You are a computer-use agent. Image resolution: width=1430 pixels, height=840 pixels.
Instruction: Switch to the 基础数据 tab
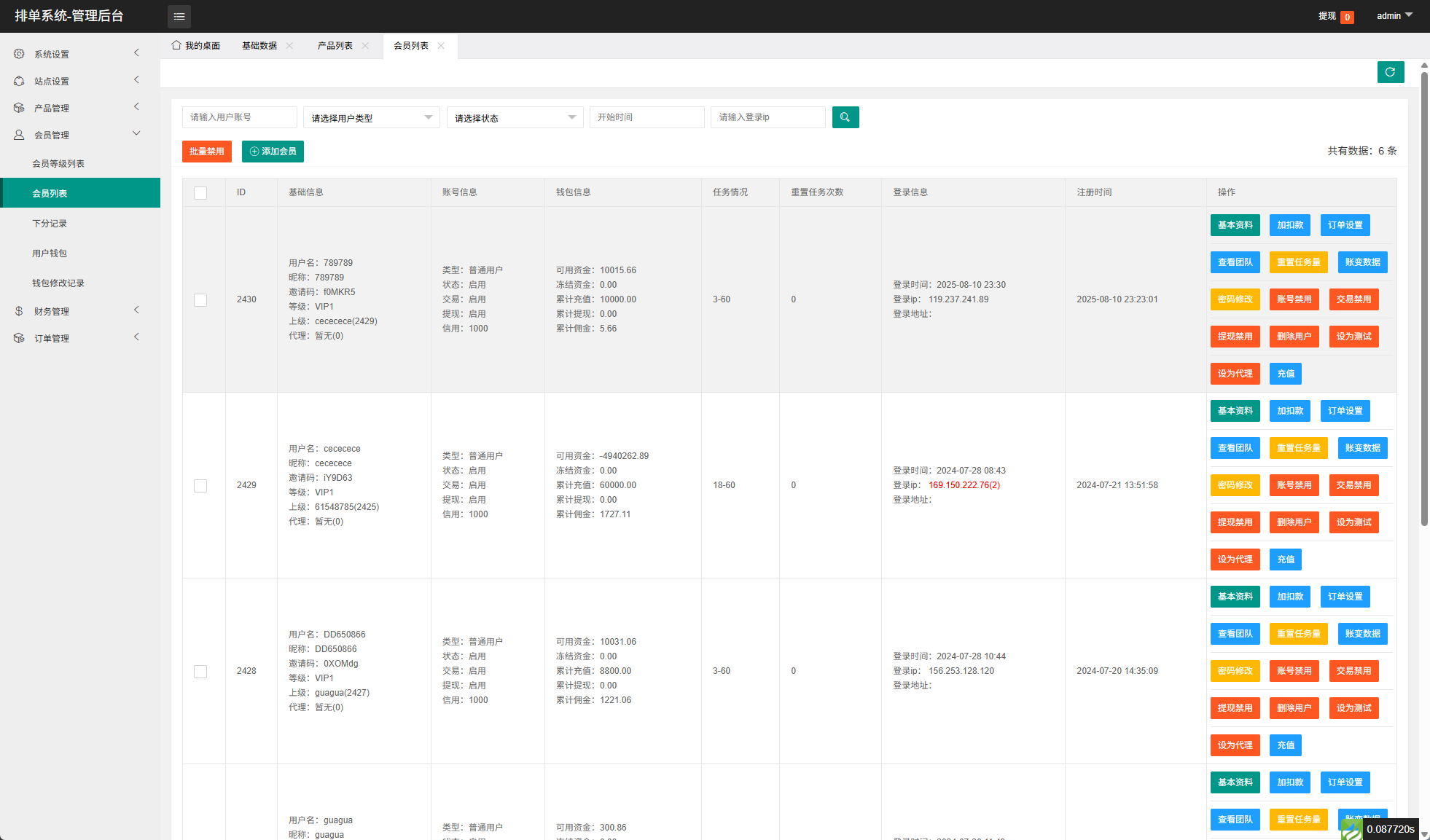[259, 46]
